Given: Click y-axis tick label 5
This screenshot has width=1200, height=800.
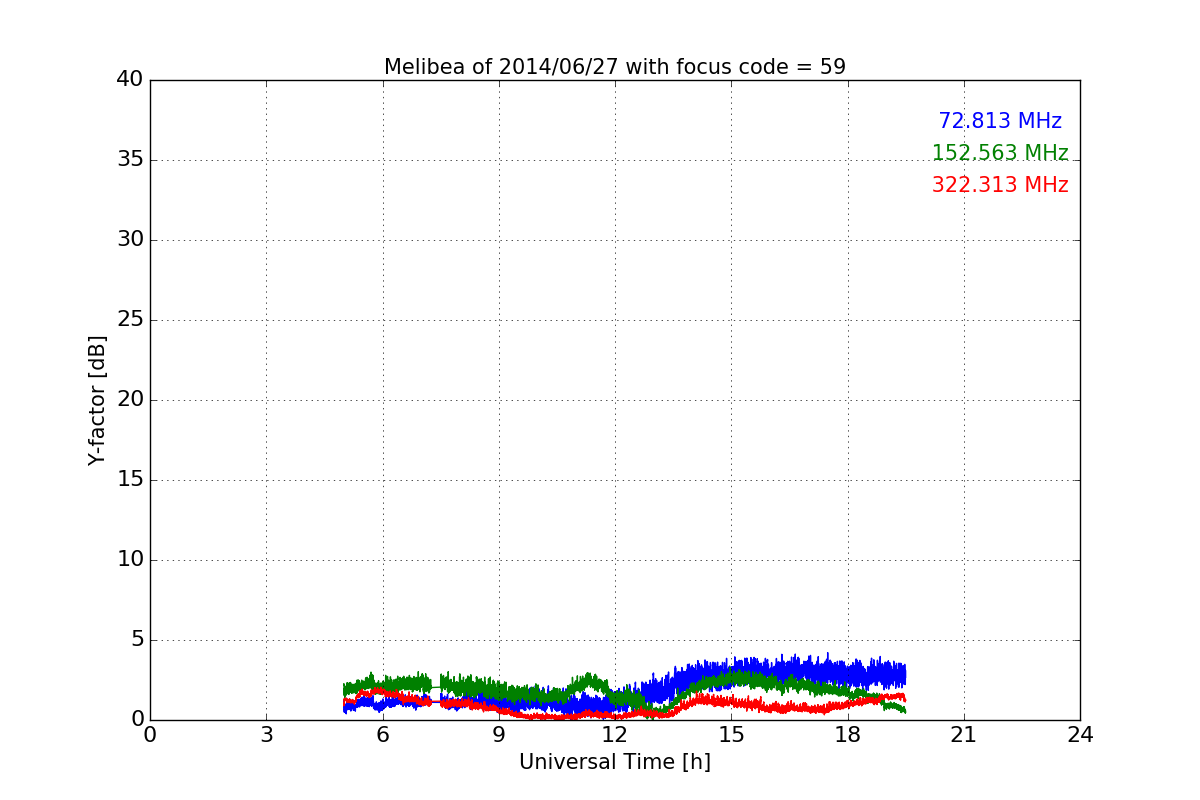Looking at the screenshot, I should coord(137,640).
